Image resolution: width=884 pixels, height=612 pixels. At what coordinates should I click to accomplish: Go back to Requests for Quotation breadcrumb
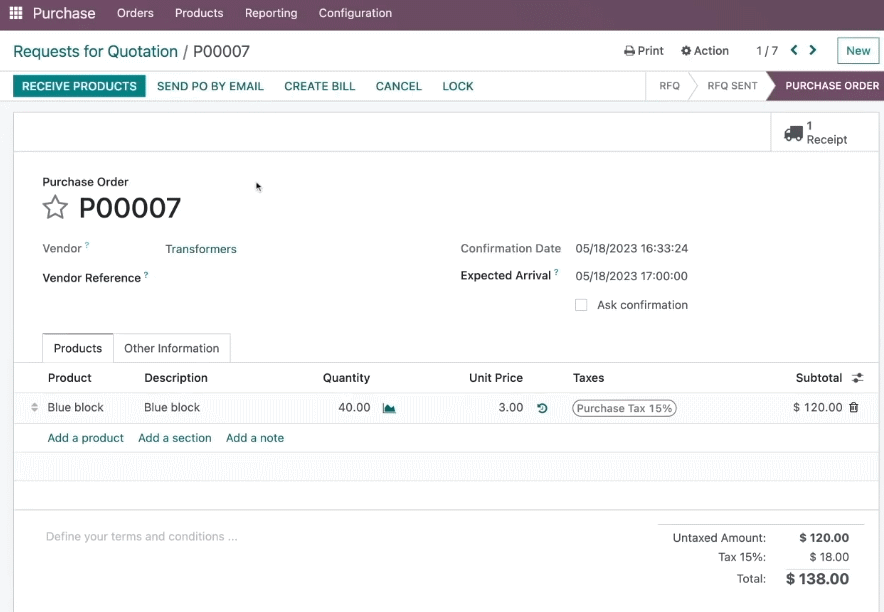point(95,51)
